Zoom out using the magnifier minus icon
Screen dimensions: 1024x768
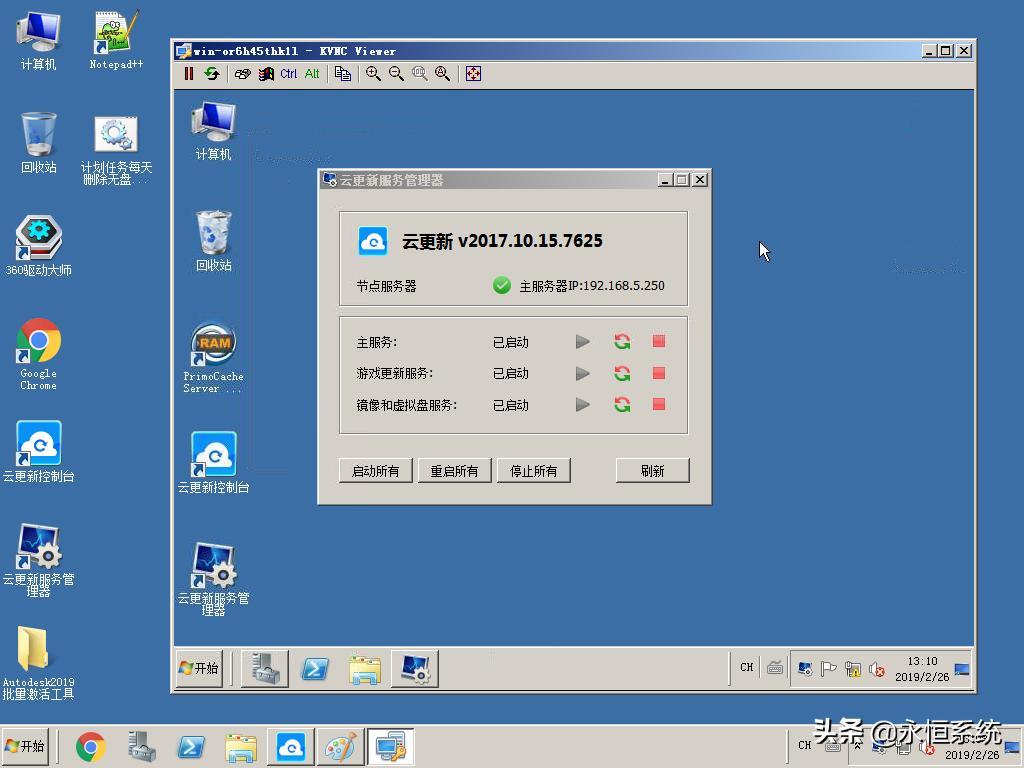pyautogui.click(x=397, y=73)
